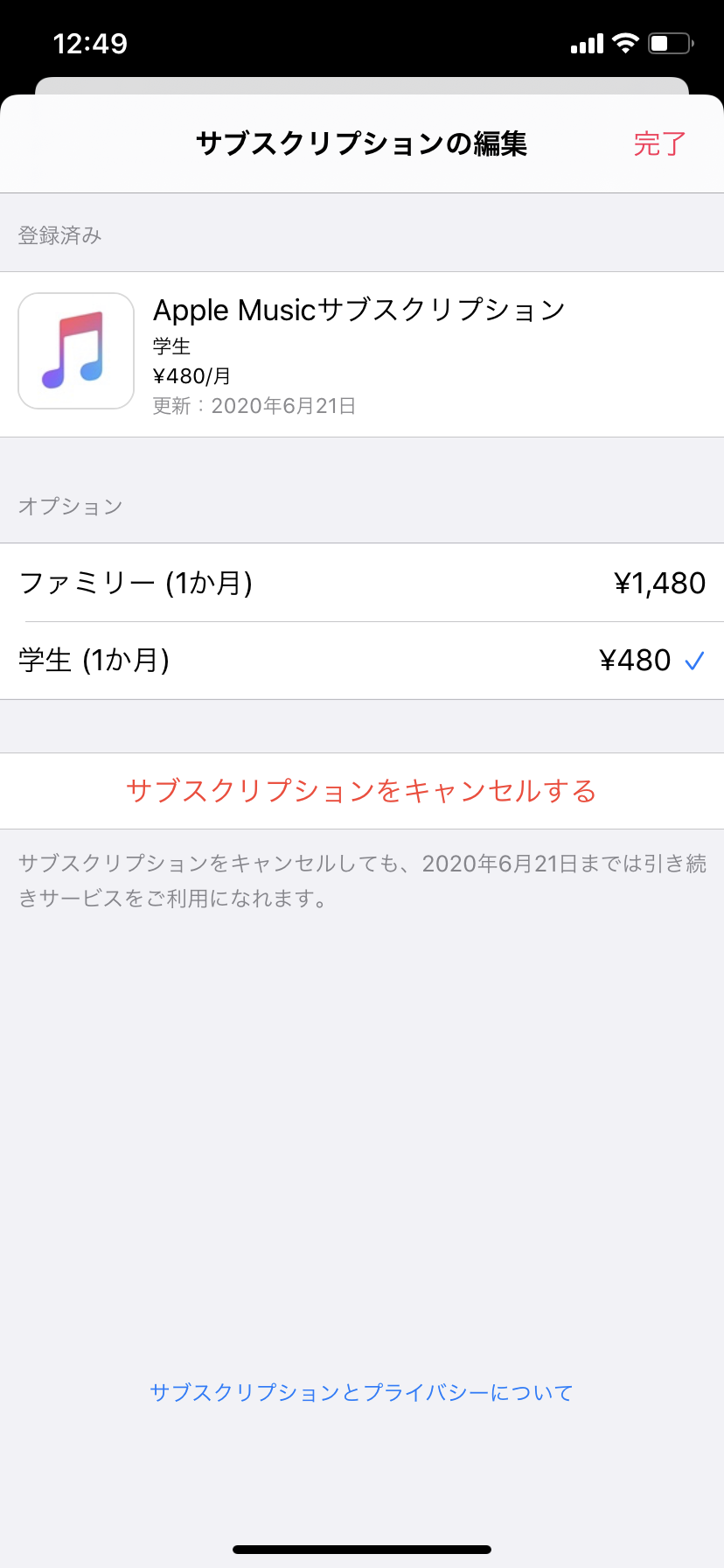Viewport: 724px width, 1568px height.
Task: Tap the 12:49 clock in status bar
Action: coord(90,44)
